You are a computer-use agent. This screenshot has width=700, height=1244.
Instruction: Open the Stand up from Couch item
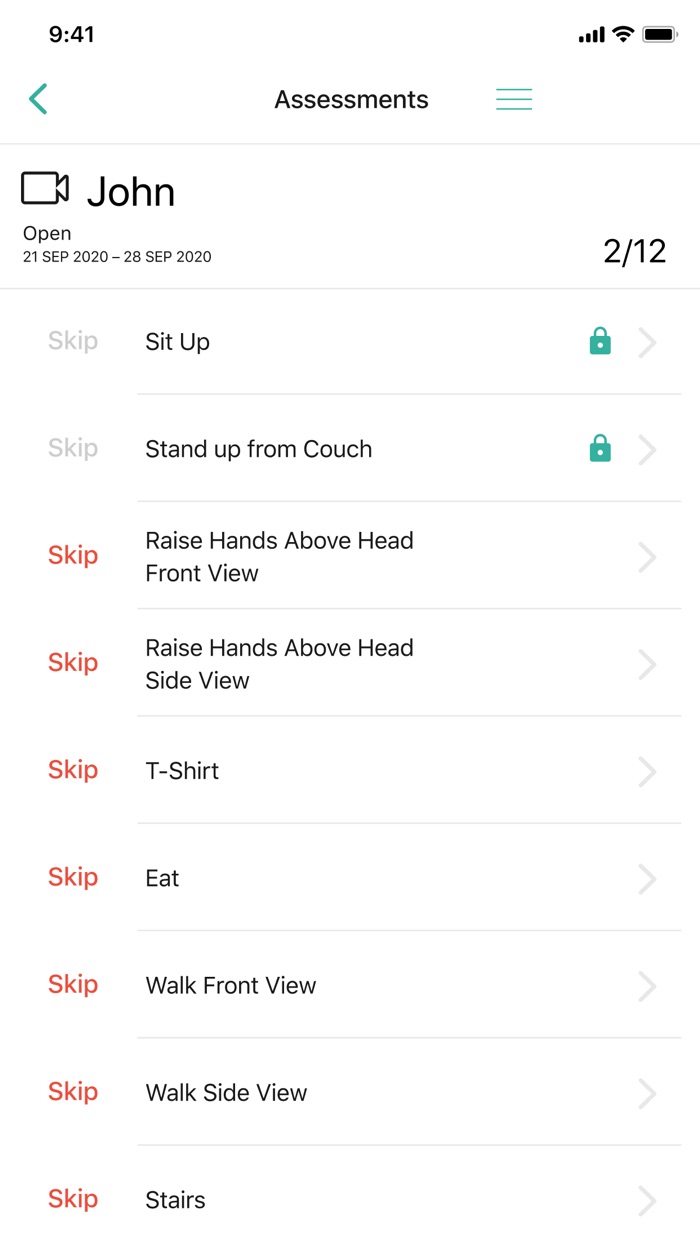tap(258, 450)
